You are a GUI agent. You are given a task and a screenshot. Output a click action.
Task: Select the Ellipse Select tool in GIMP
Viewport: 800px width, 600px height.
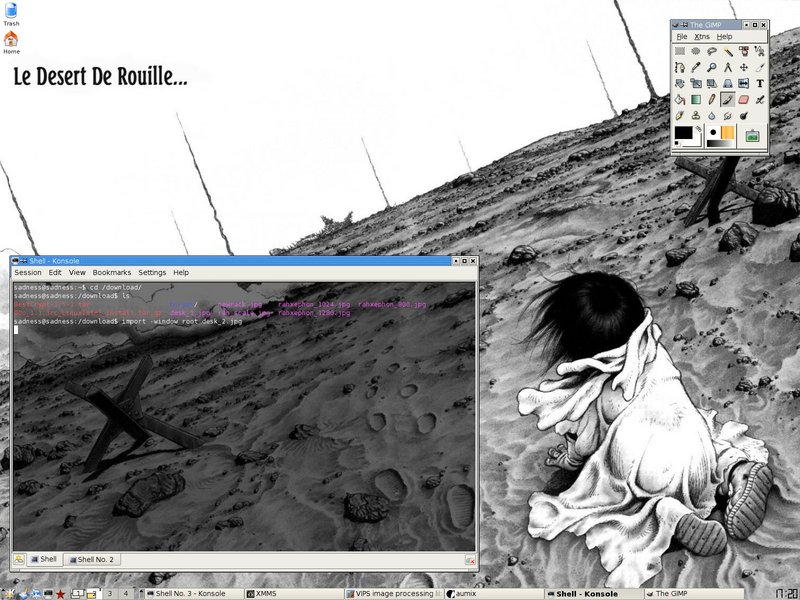pyautogui.click(x=695, y=51)
